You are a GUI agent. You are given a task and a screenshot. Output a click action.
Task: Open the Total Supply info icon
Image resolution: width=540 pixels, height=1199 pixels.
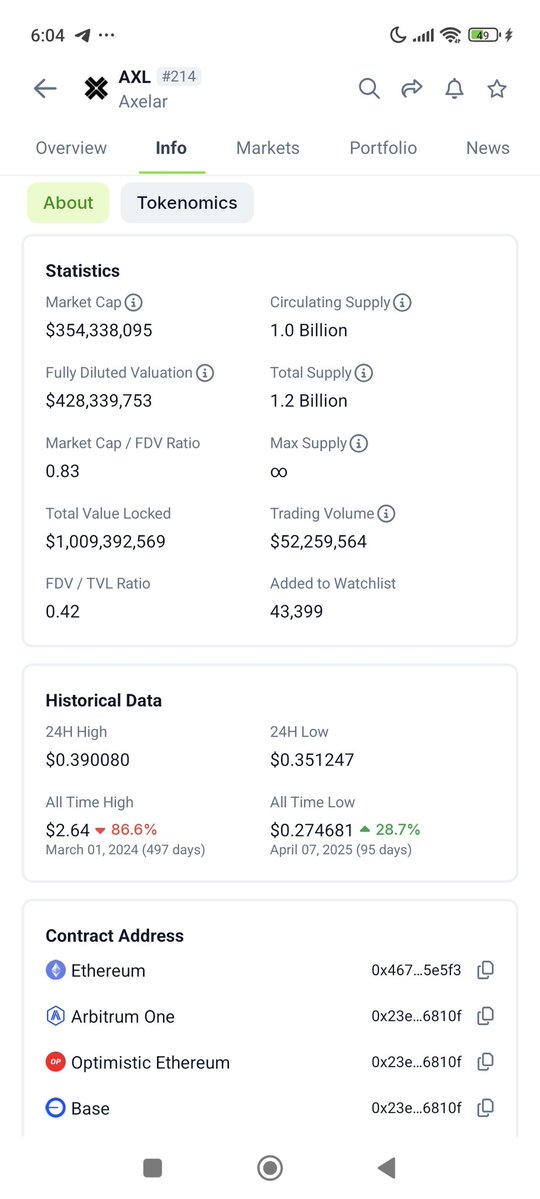(x=364, y=373)
